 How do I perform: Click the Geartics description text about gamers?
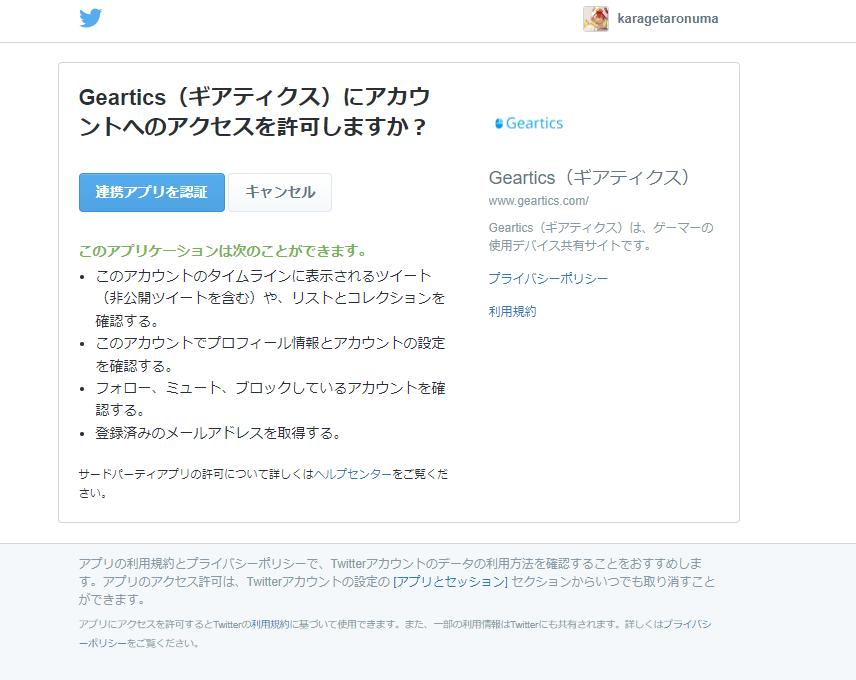tap(600, 234)
